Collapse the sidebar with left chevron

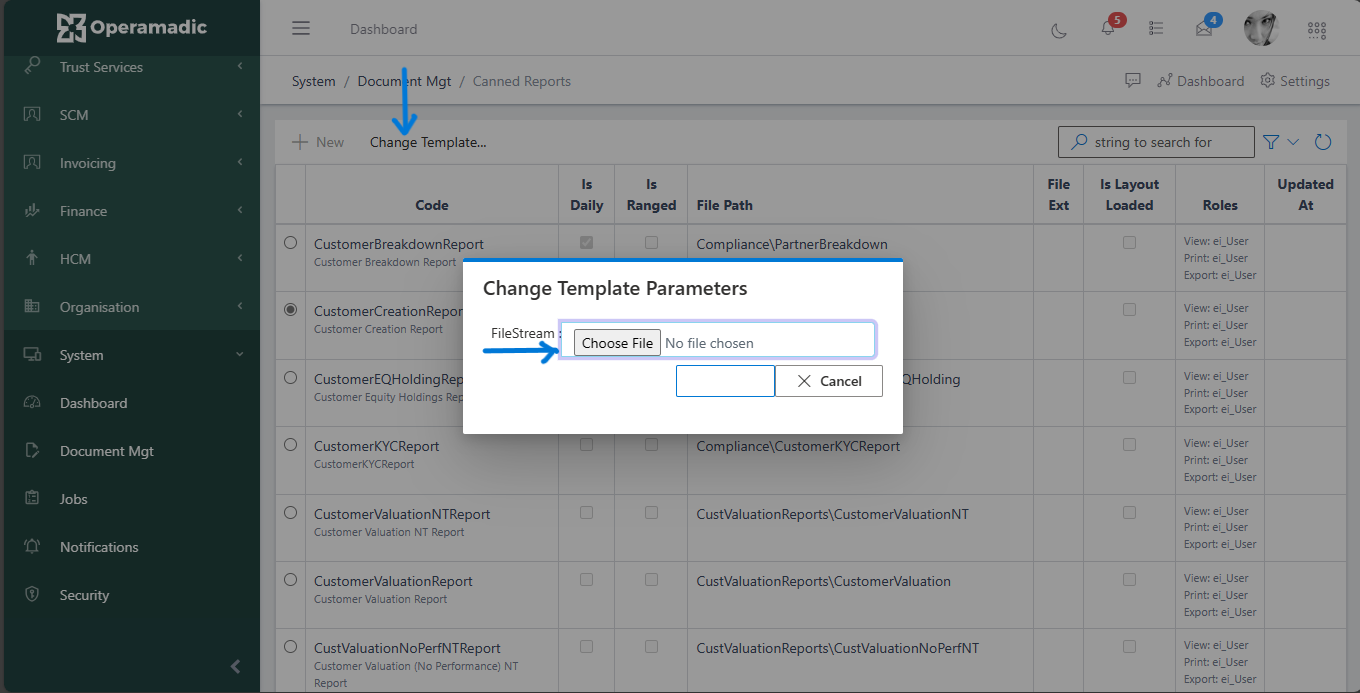pyautogui.click(x=236, y=666)
